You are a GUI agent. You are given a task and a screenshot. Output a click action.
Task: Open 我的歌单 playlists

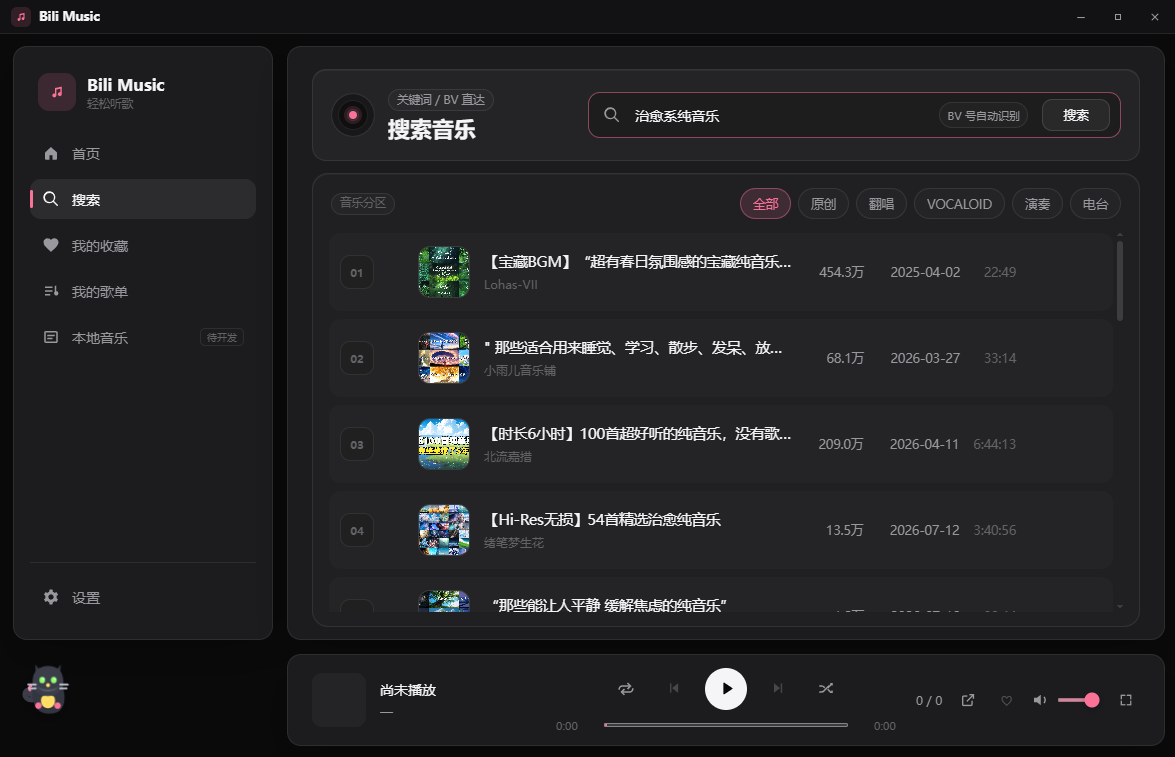142,292
